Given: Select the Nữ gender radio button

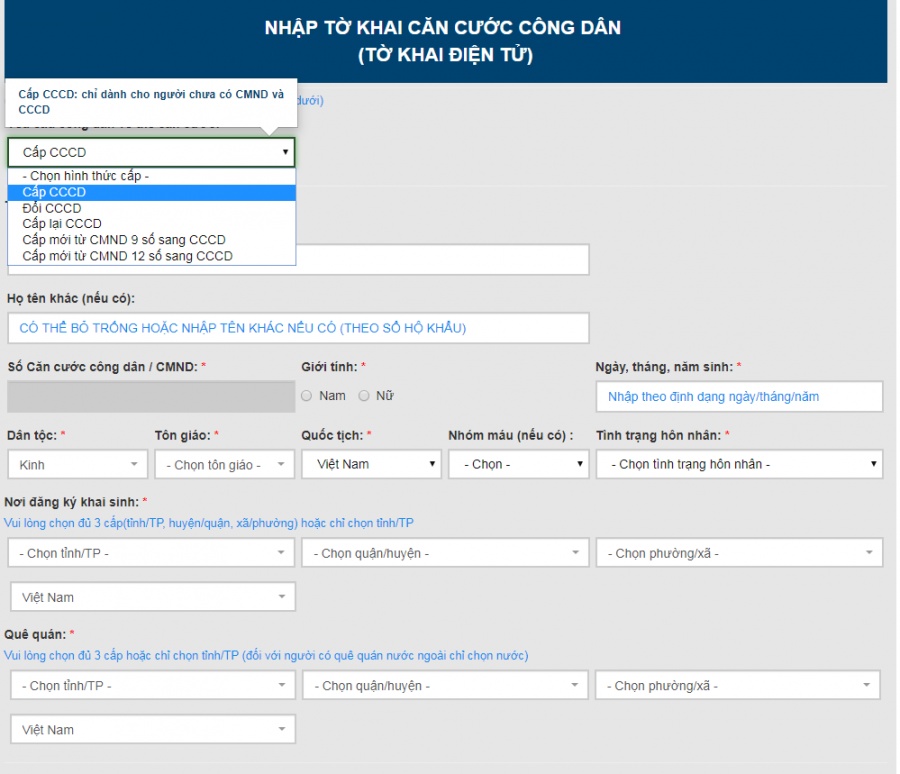Looking at the screenshot, I should pos(363,396).
